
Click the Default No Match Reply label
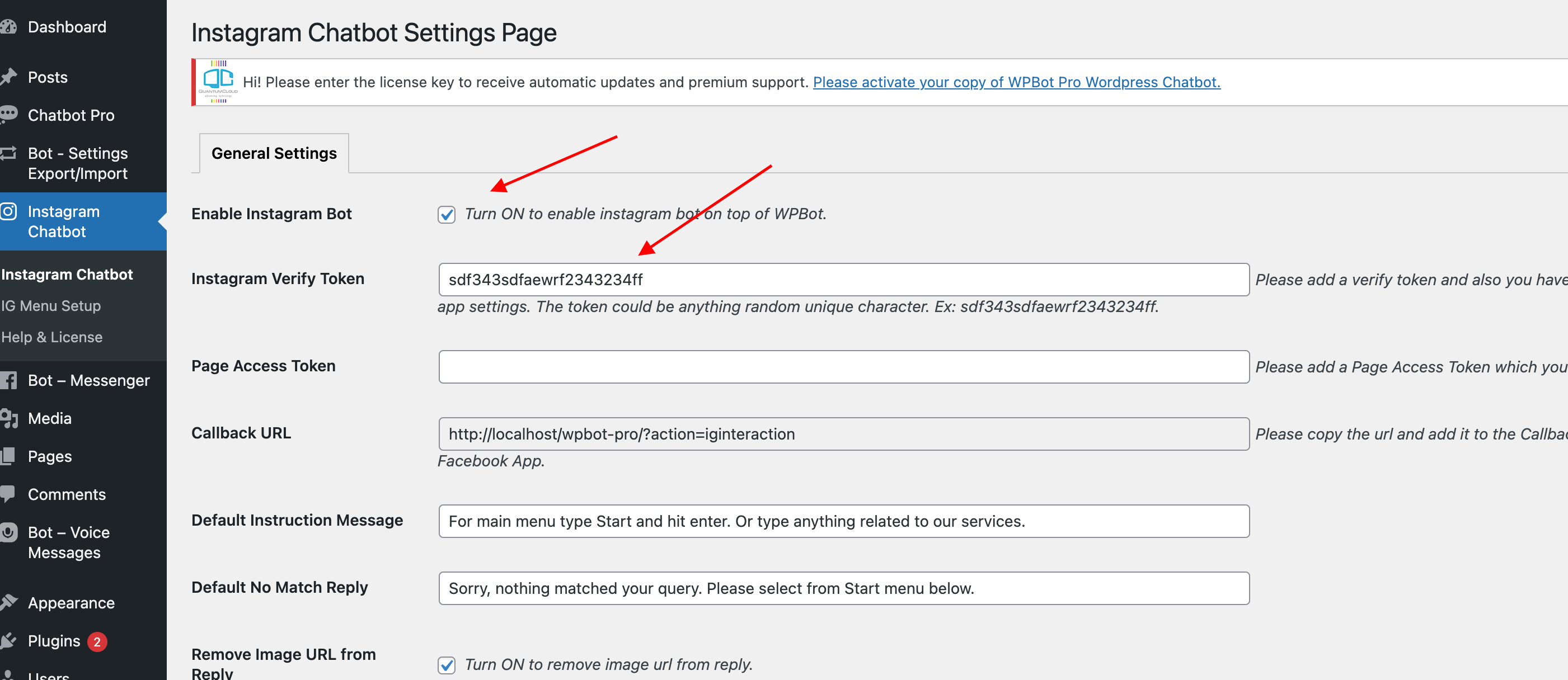click(279, 587)
